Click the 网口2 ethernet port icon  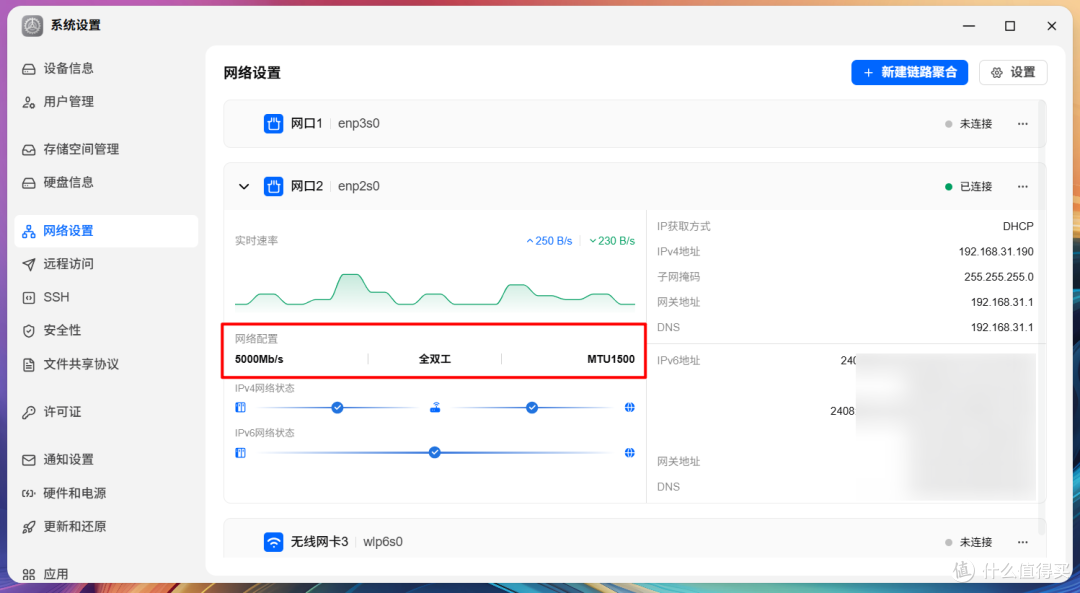(273, 187)
